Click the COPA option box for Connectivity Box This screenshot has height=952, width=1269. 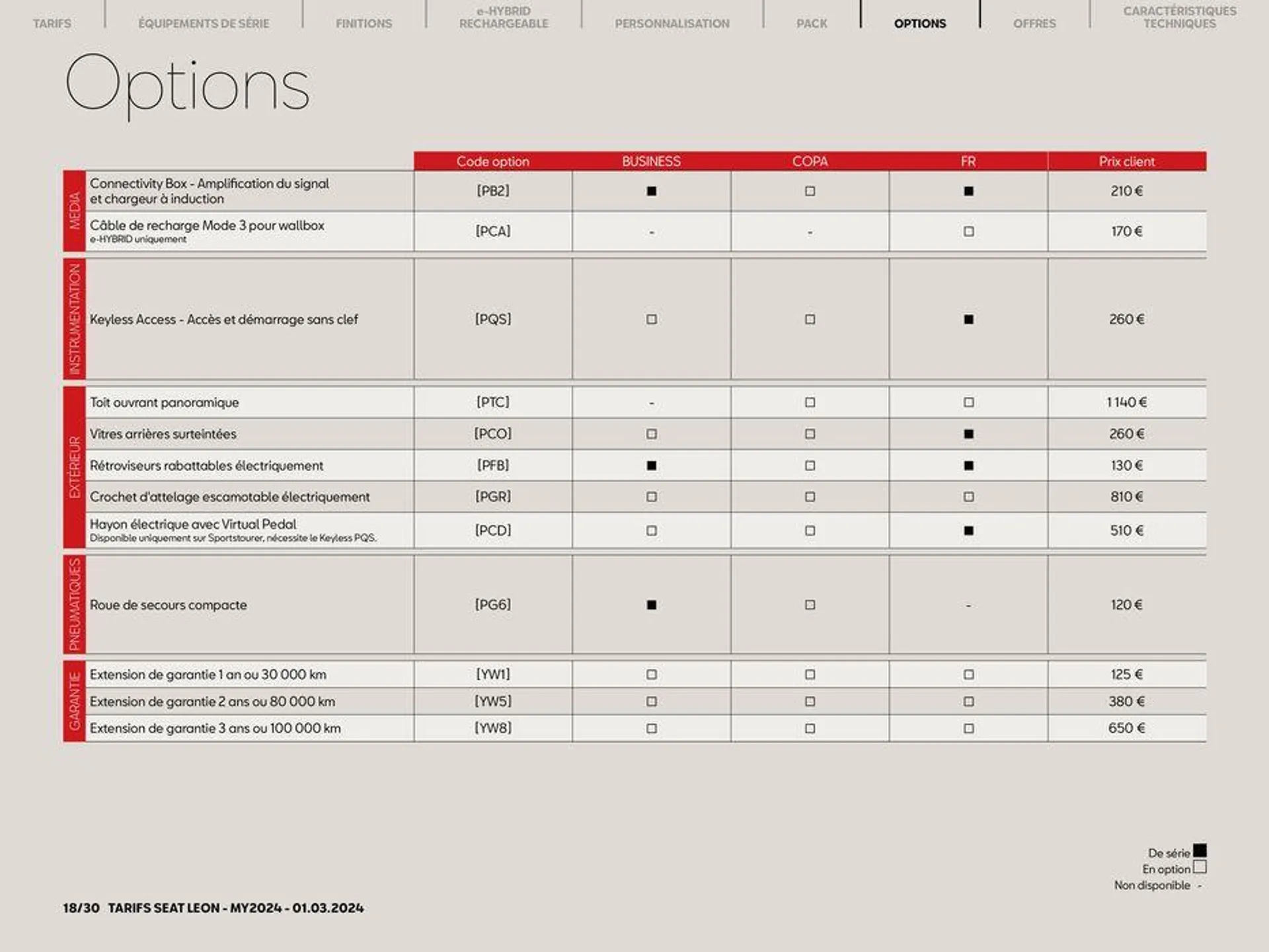pyautogui.click(x=810, y=191)
